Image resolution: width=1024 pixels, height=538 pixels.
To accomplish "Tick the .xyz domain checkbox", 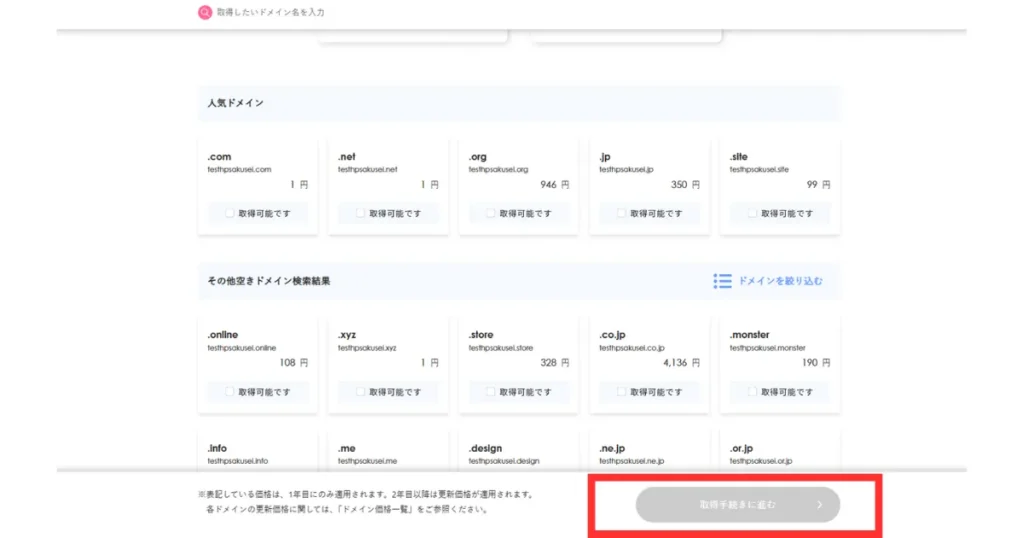I will 360,392.
